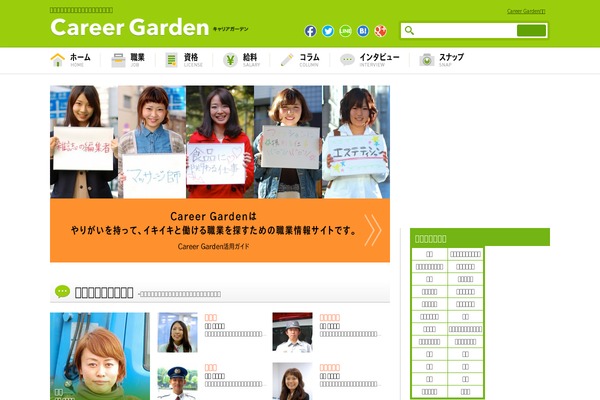Click the green sidebar category header
The height and width of the screenshot is (400, 600).
click(480, 237)
